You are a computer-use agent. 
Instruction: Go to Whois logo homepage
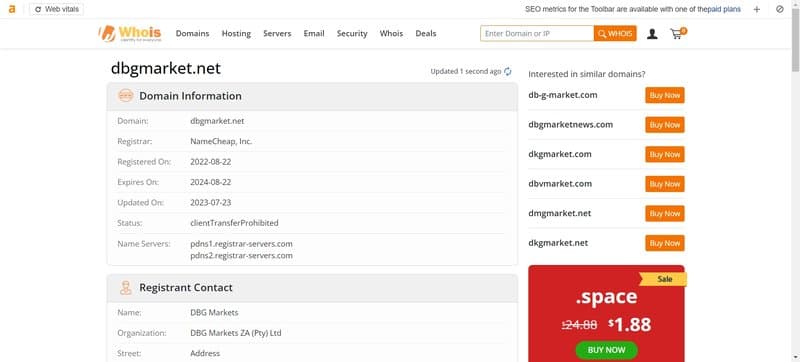click(x=130, y=34)
